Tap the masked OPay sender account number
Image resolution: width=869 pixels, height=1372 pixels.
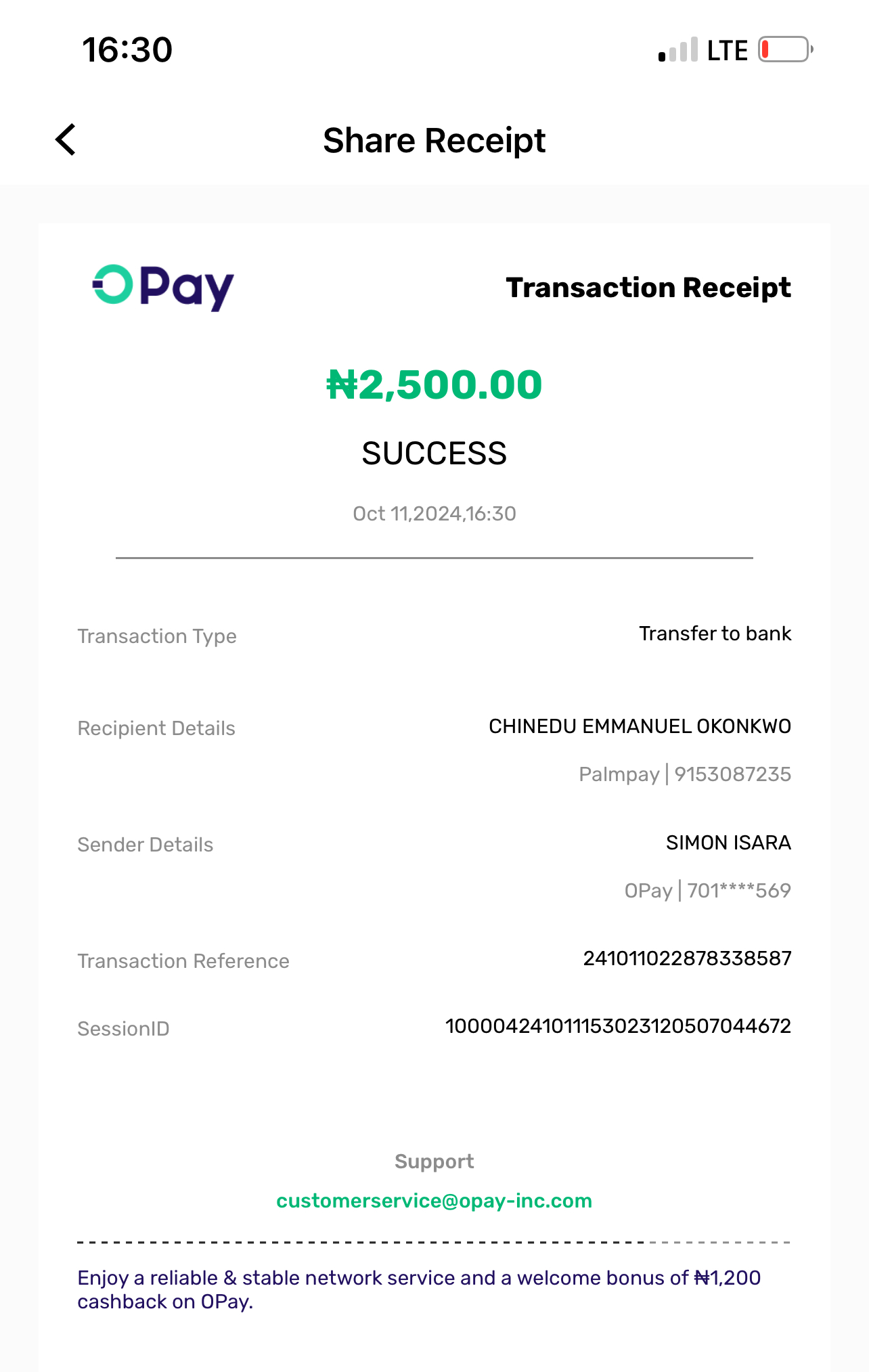click(738, 891)
